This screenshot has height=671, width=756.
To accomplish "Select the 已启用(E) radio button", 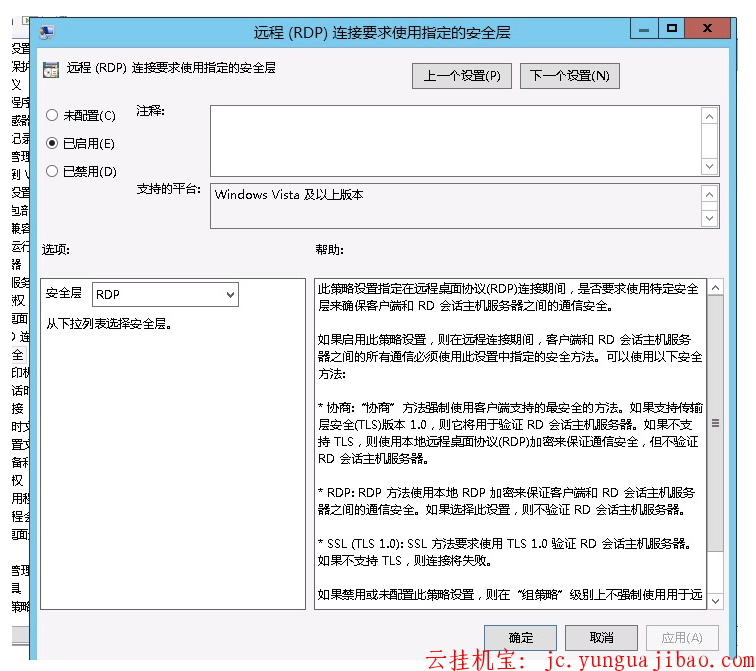I will pos(52,144).
